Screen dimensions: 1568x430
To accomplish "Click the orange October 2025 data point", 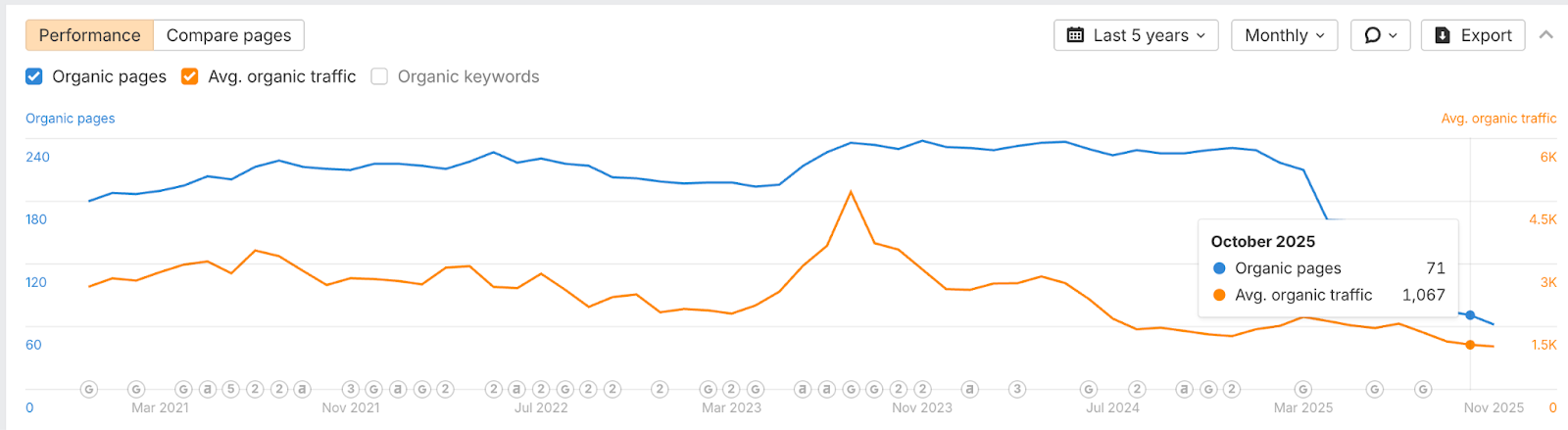I will [x=1470, y=345].
